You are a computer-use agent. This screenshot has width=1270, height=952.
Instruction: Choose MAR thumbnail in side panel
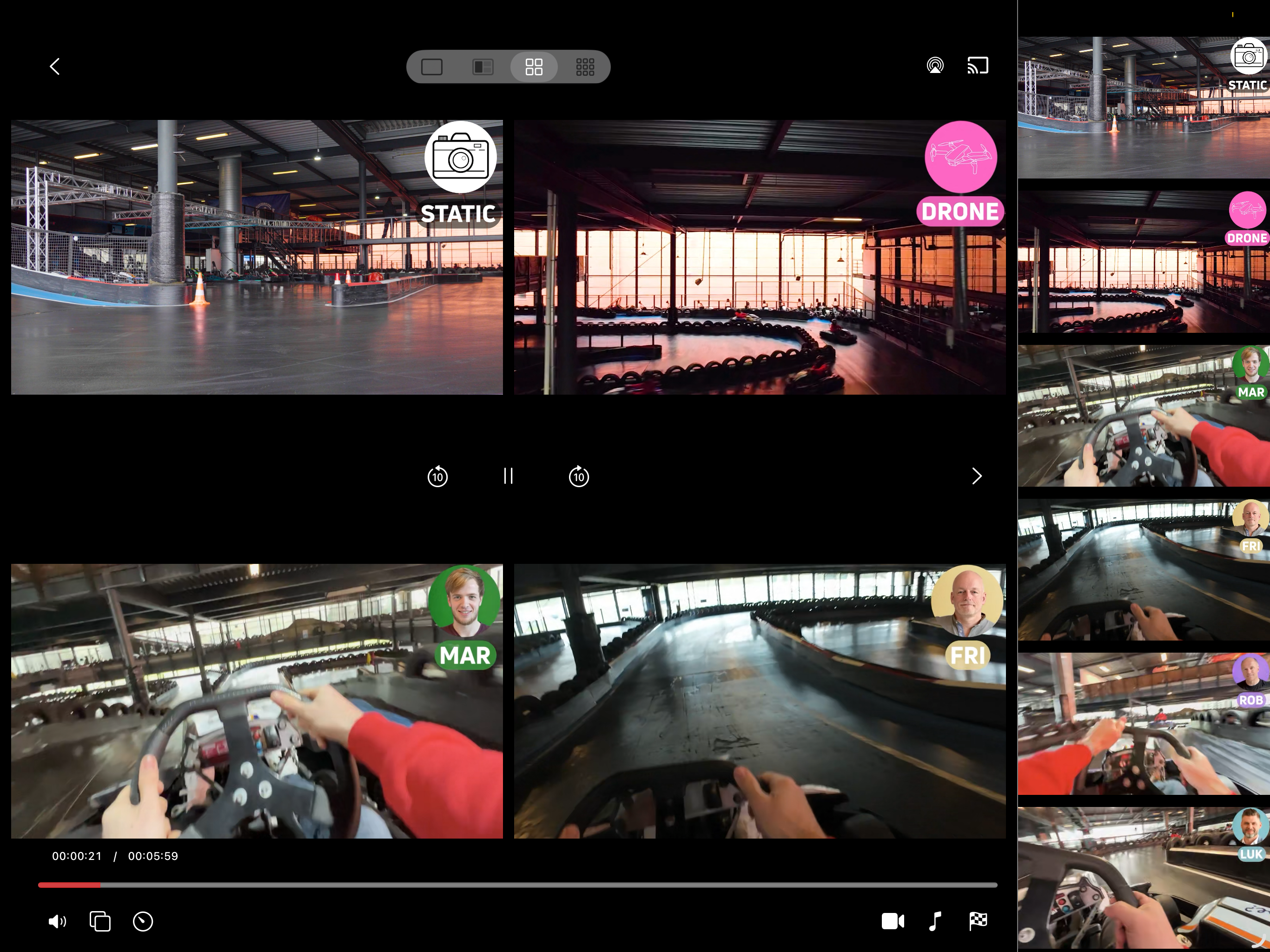[x=1144, y=416]
